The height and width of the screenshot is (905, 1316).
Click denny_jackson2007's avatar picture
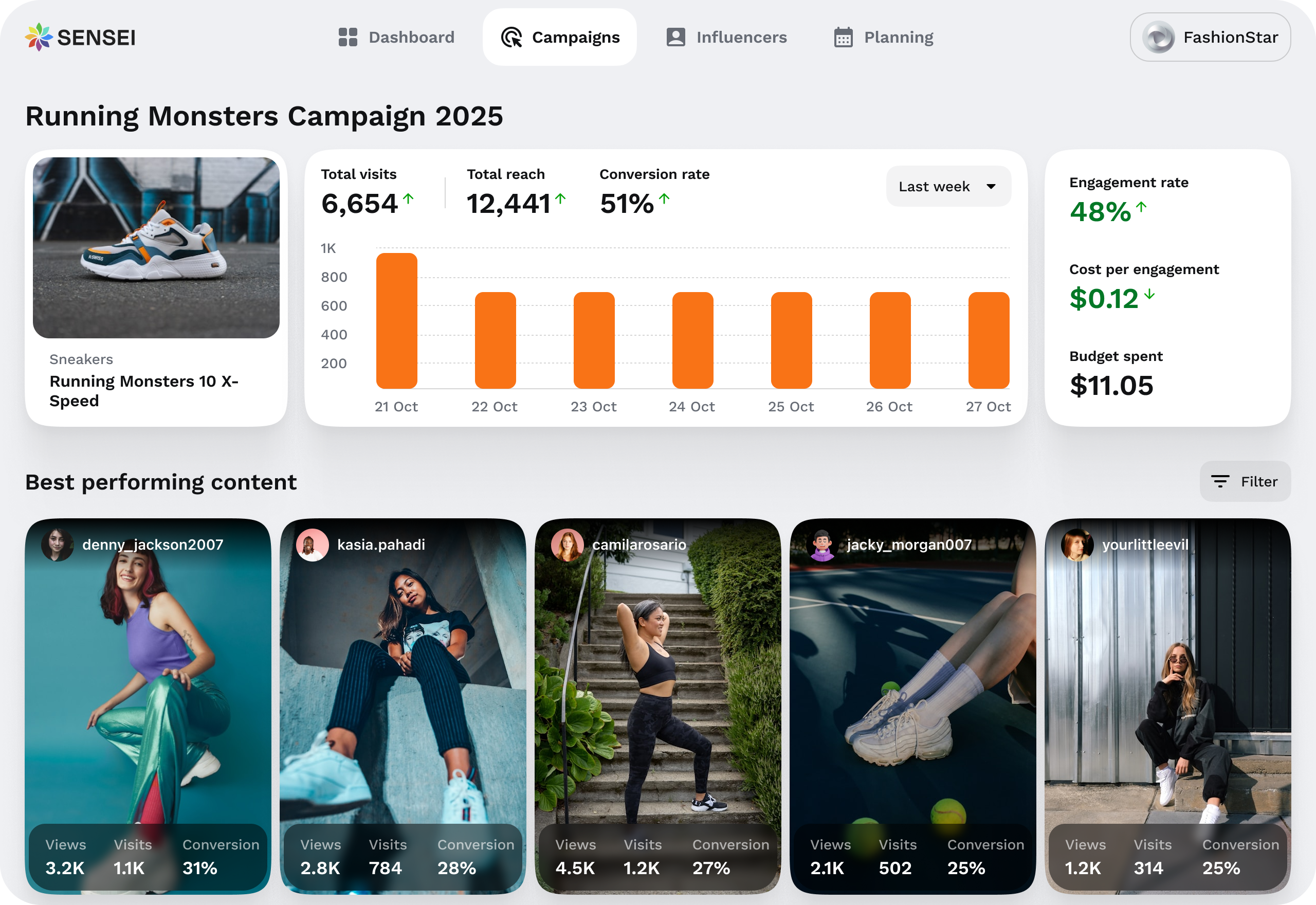(x=57, y=545)
